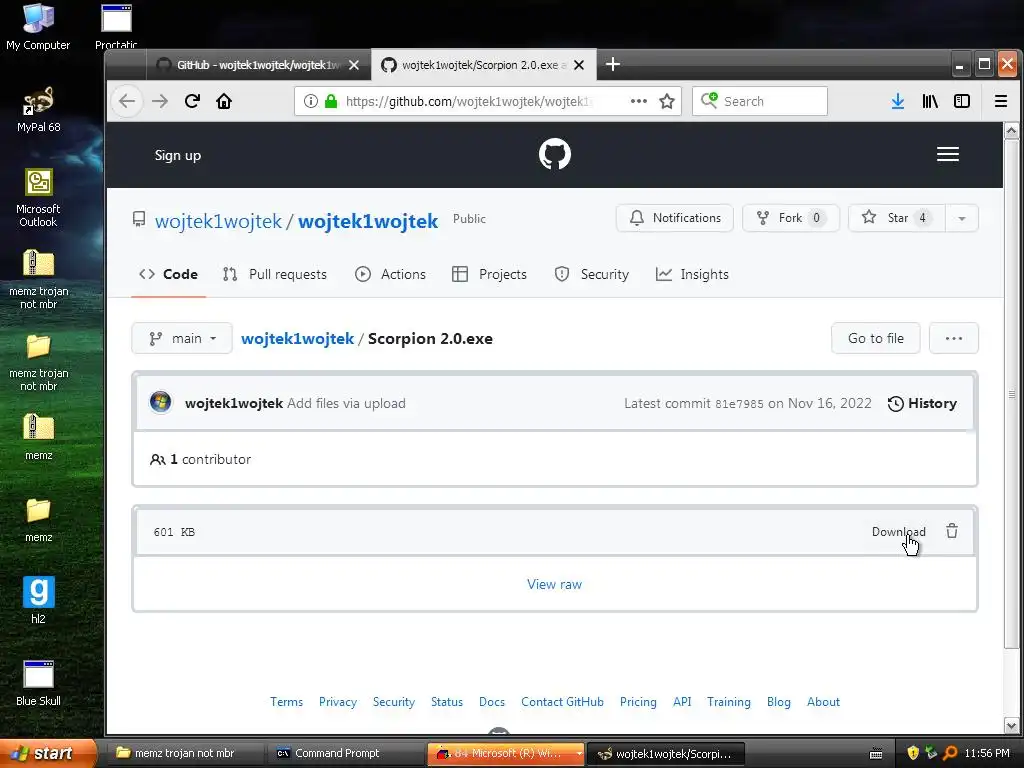Open commit History link
This screenshot has height=768, width=1024.
point(922,404)
